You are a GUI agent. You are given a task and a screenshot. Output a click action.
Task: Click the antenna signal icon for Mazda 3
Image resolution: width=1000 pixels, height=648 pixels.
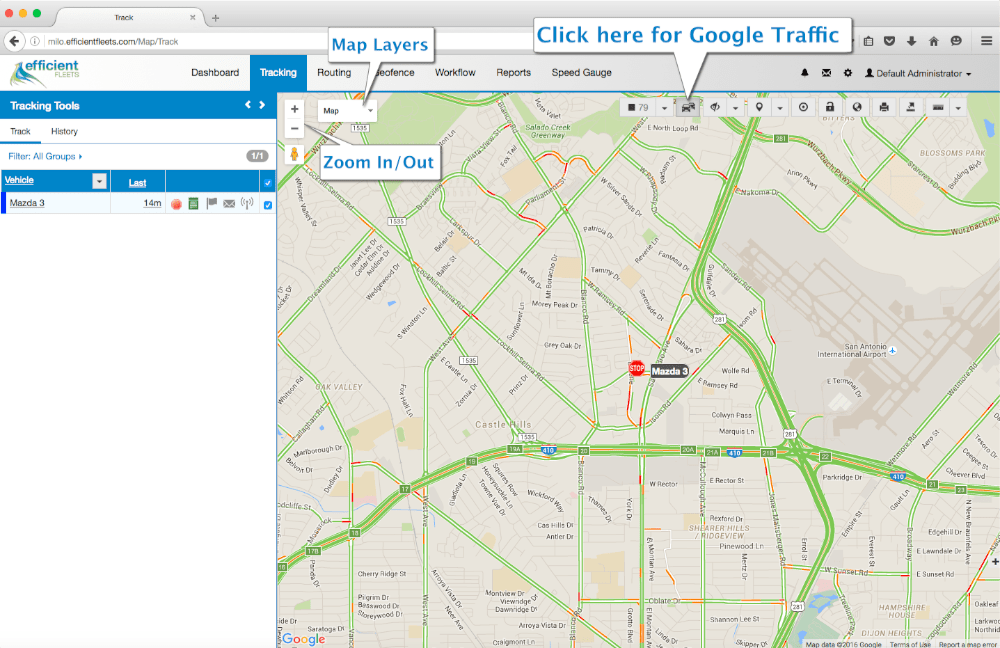coord(247,203)
